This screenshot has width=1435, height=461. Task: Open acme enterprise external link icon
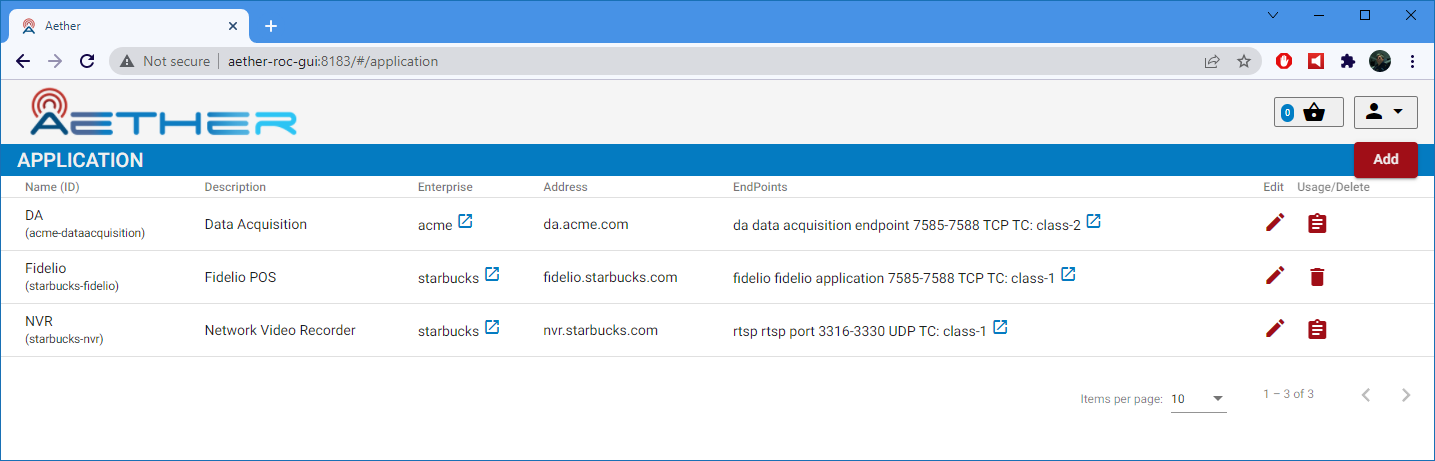(465, 221)
